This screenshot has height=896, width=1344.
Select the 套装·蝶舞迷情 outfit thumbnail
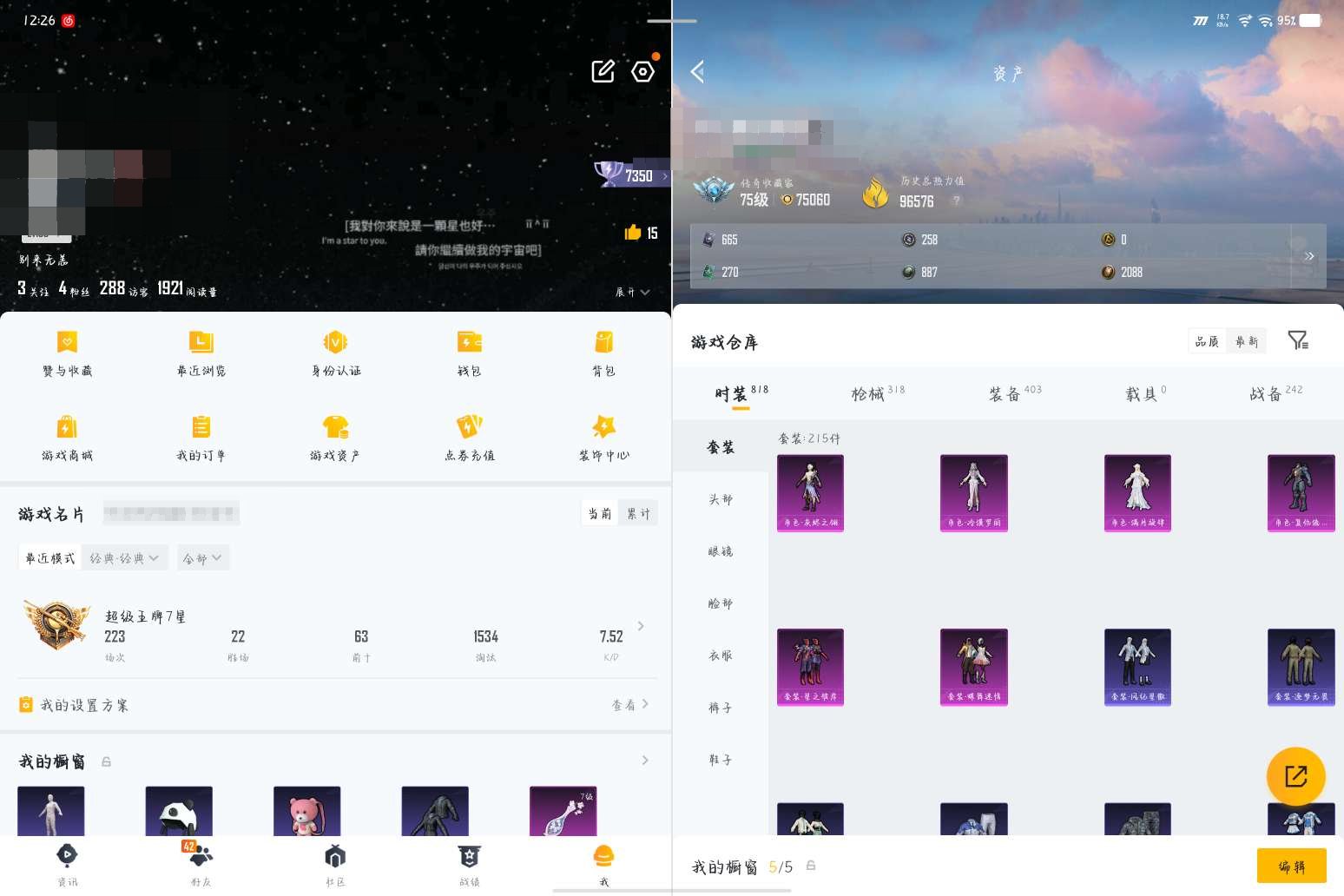click(974, 667)
